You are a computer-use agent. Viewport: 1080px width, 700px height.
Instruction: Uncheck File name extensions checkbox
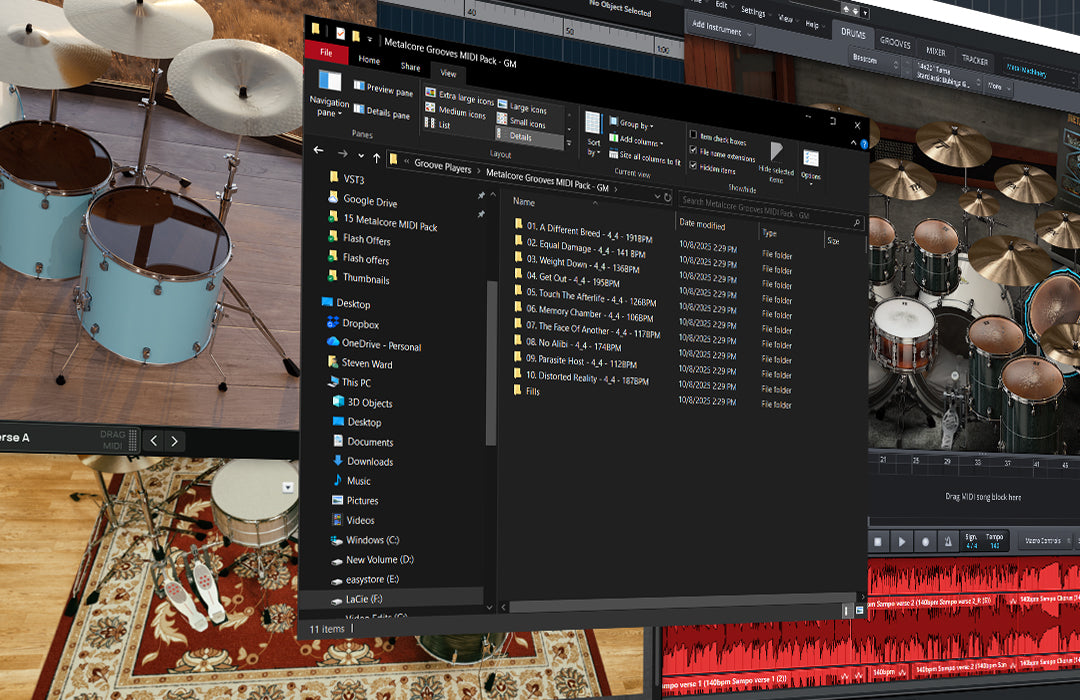(694, 151)
